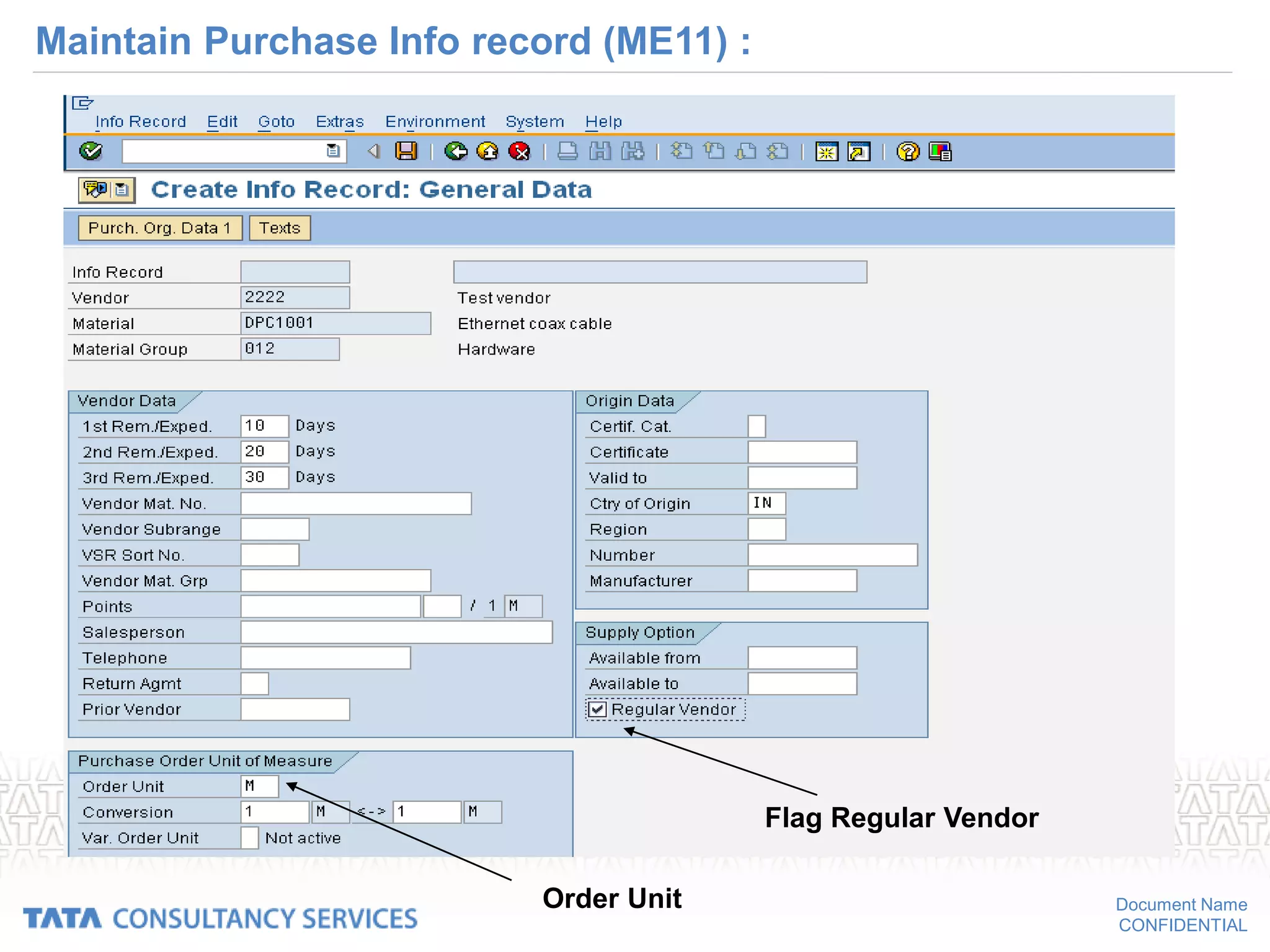Click the yellow Help question mark icon
1270x952 pixels.
(908, 151)
